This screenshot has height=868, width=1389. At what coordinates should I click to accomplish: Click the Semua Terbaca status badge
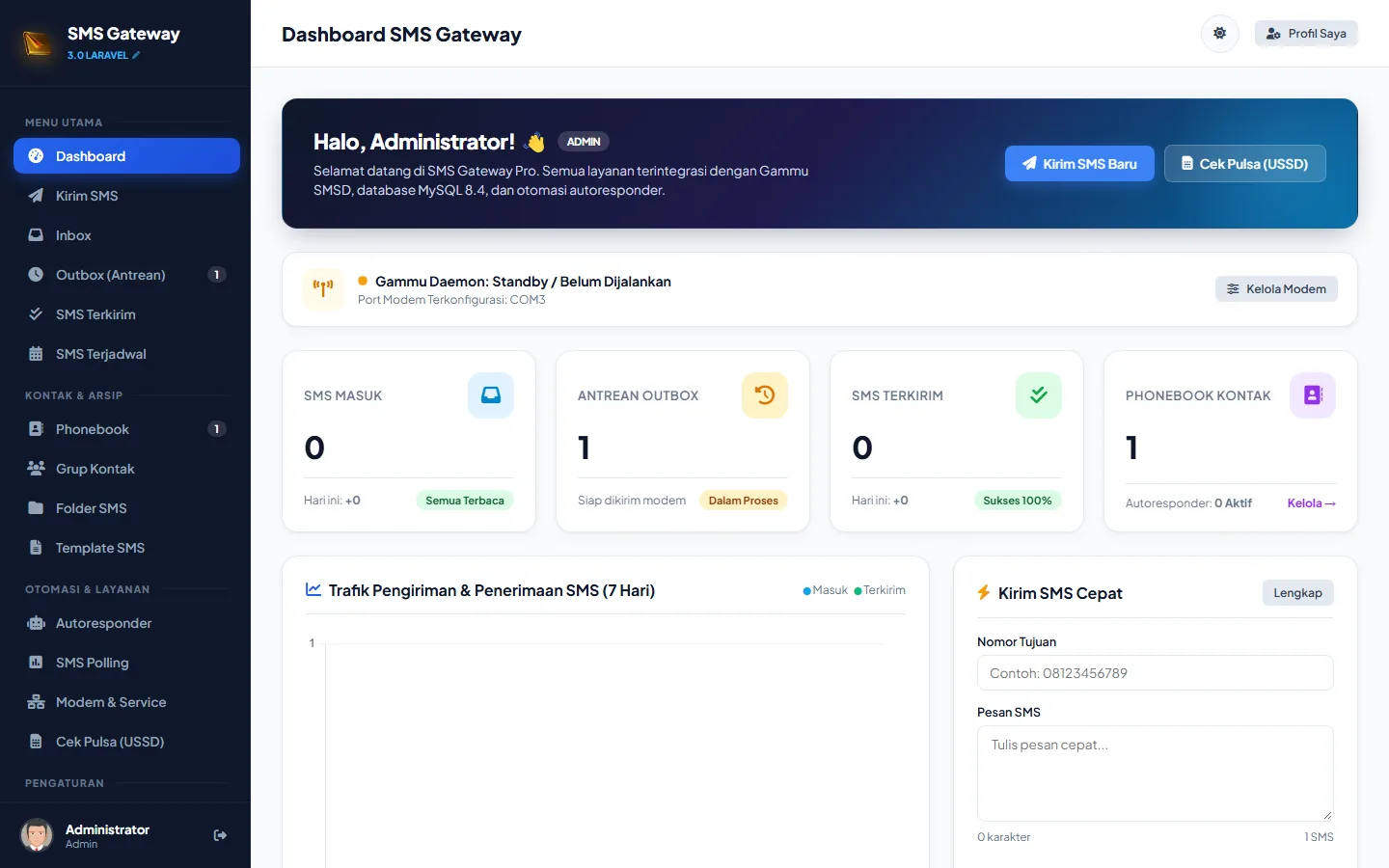[x=465, y=501]
